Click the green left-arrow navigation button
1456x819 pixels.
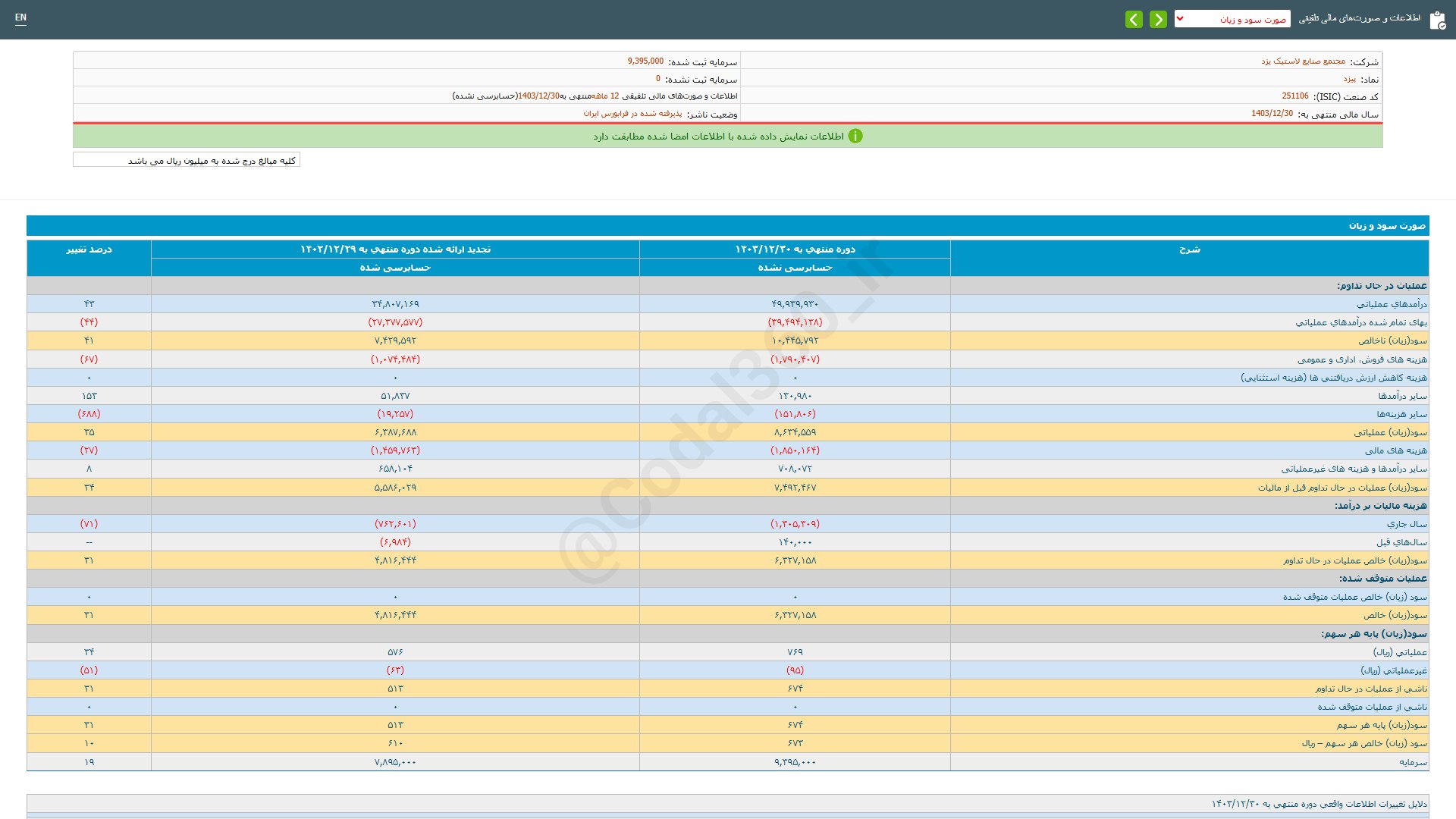tap(1134, 19)
